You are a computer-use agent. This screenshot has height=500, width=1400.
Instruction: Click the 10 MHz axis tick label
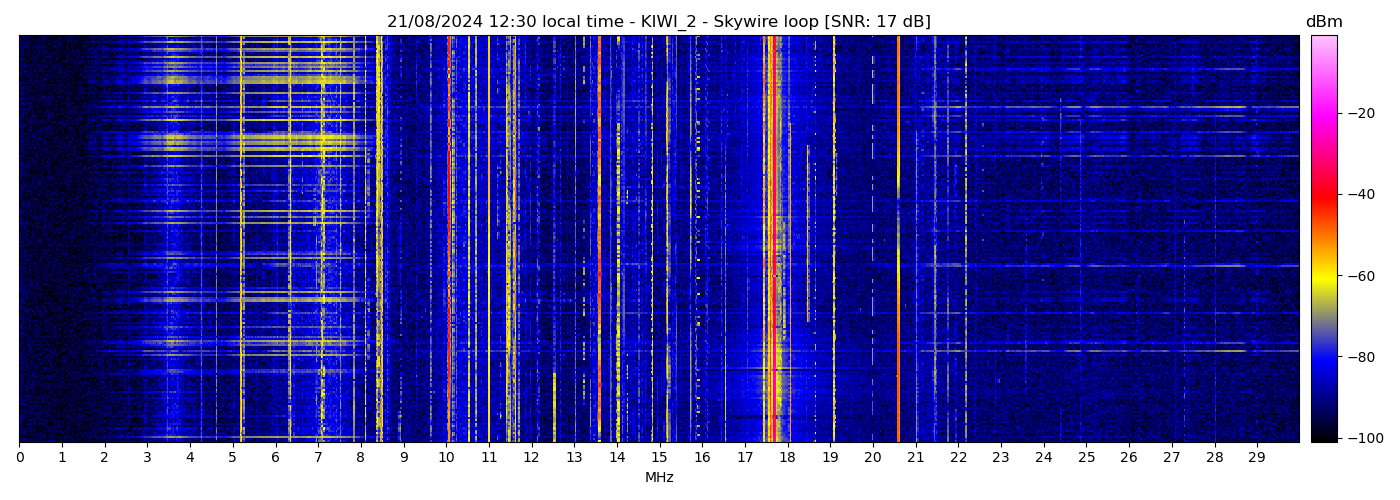pyautogui.click(x=446, y=457)
